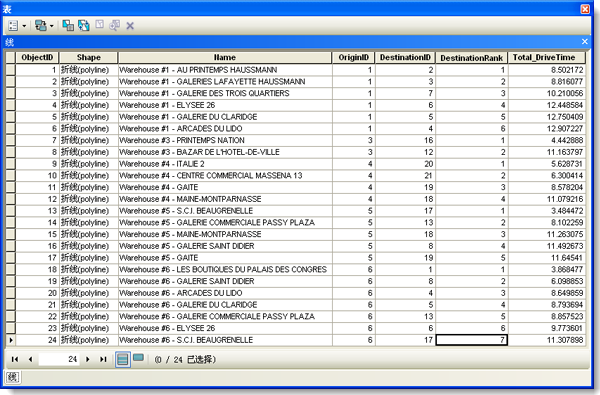Click Warehouse #1 - GALERIE DES TROIS QUARTIERS
This screenshot has width=600, height=395.
(225, 93)
